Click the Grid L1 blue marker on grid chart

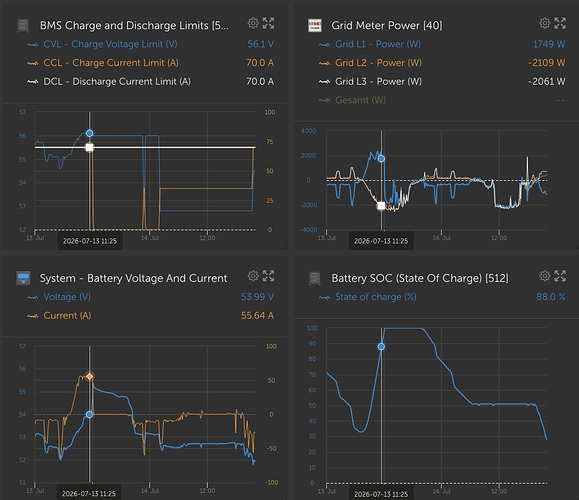click(x=381, y=158)
